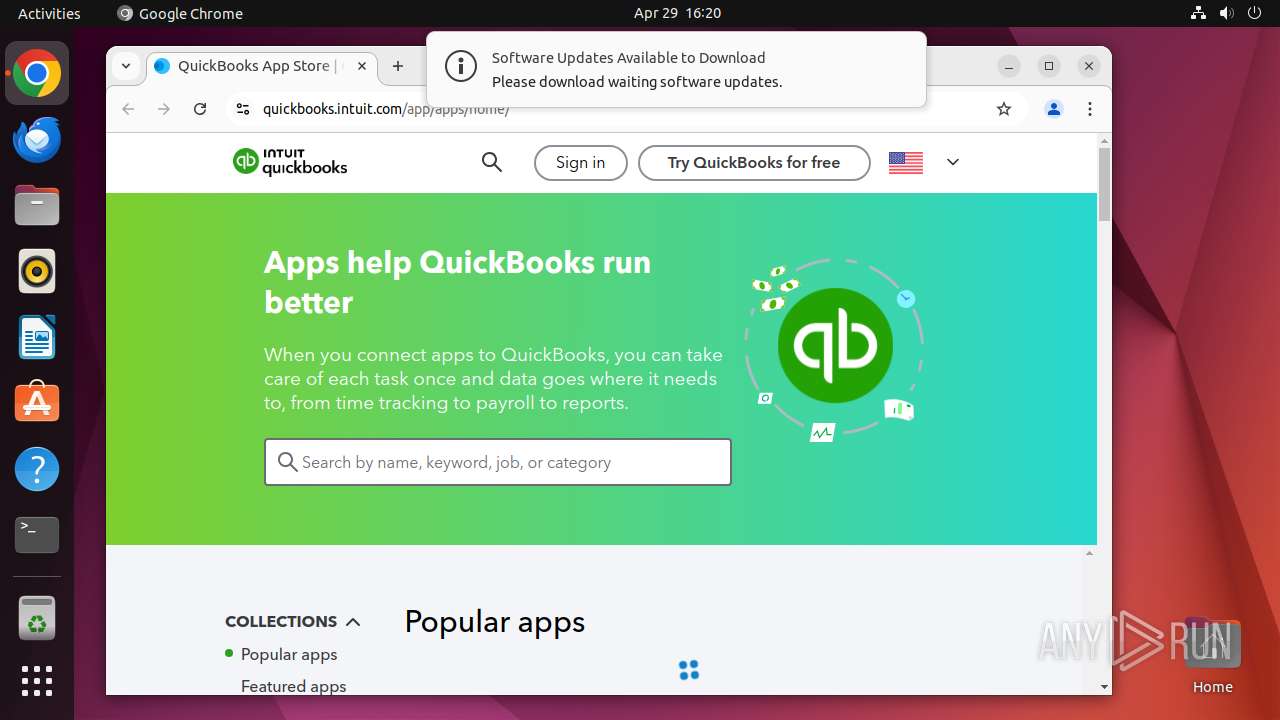Open the search magnifier in header
Viewport: 1280px width, 720px height.
(x=491, y=162)
